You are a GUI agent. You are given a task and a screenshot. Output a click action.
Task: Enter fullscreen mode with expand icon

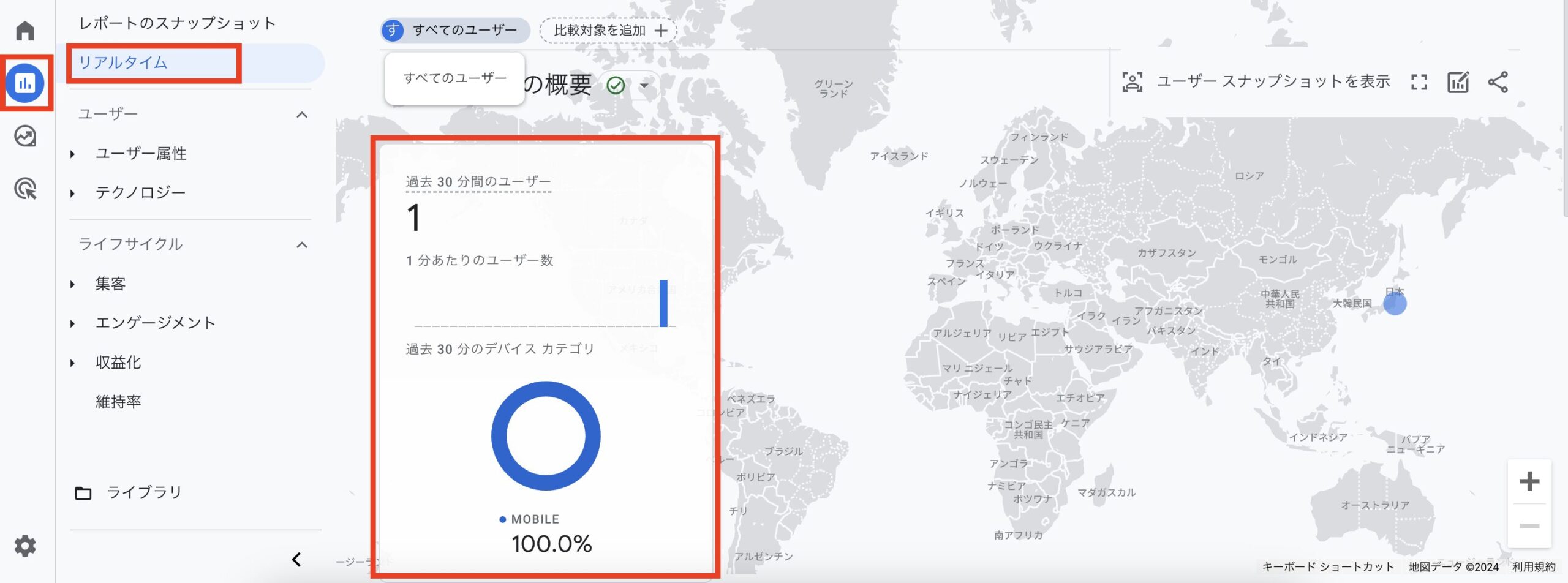(1419, 82)
